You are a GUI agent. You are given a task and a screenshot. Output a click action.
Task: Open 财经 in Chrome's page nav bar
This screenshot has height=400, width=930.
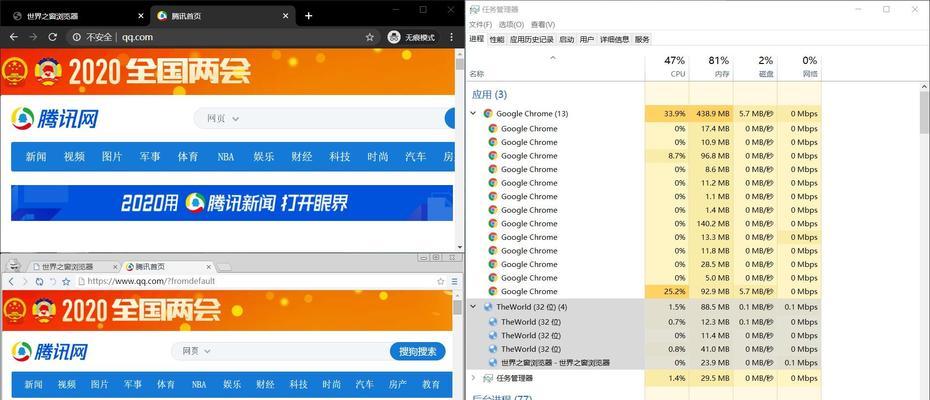[301, 157]
